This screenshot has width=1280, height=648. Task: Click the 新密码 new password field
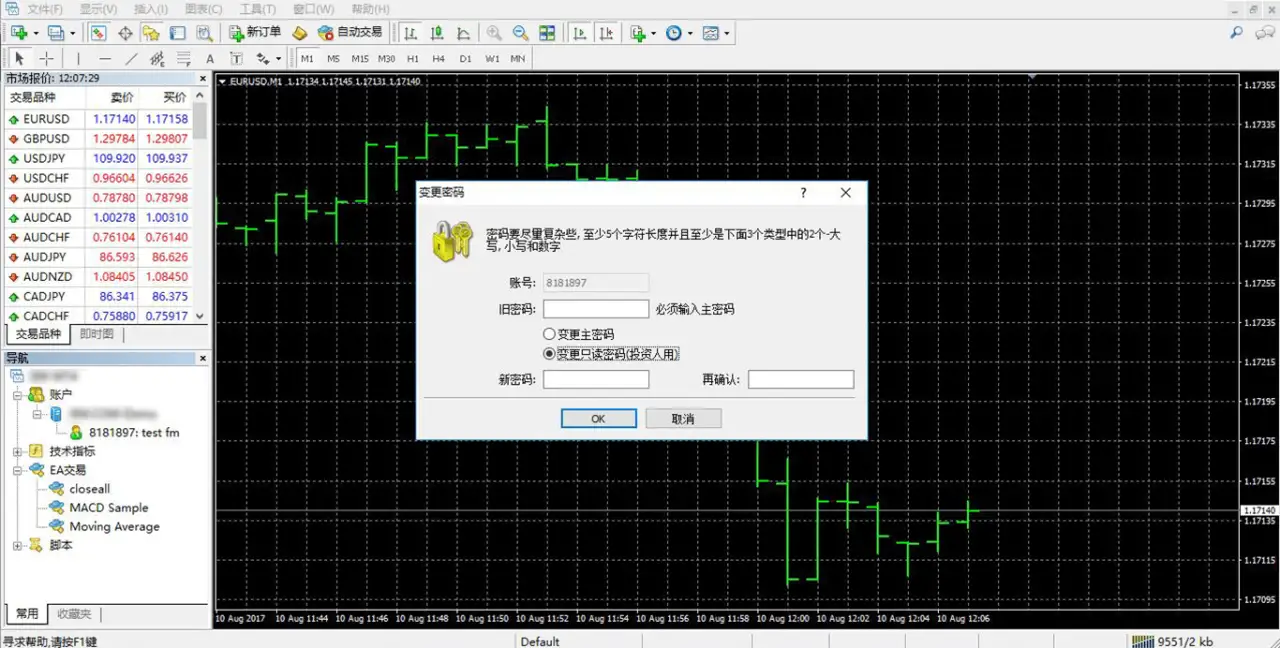[x=596, y=380]
